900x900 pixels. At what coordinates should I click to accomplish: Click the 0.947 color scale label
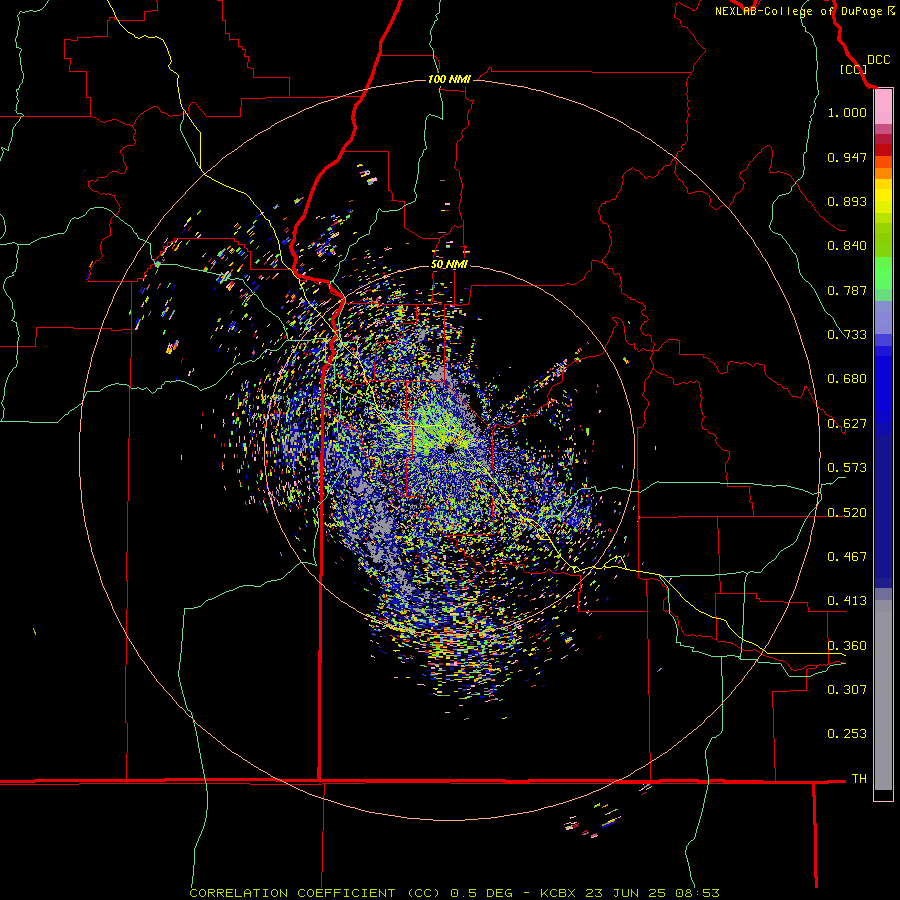click(x=847, y=157)
